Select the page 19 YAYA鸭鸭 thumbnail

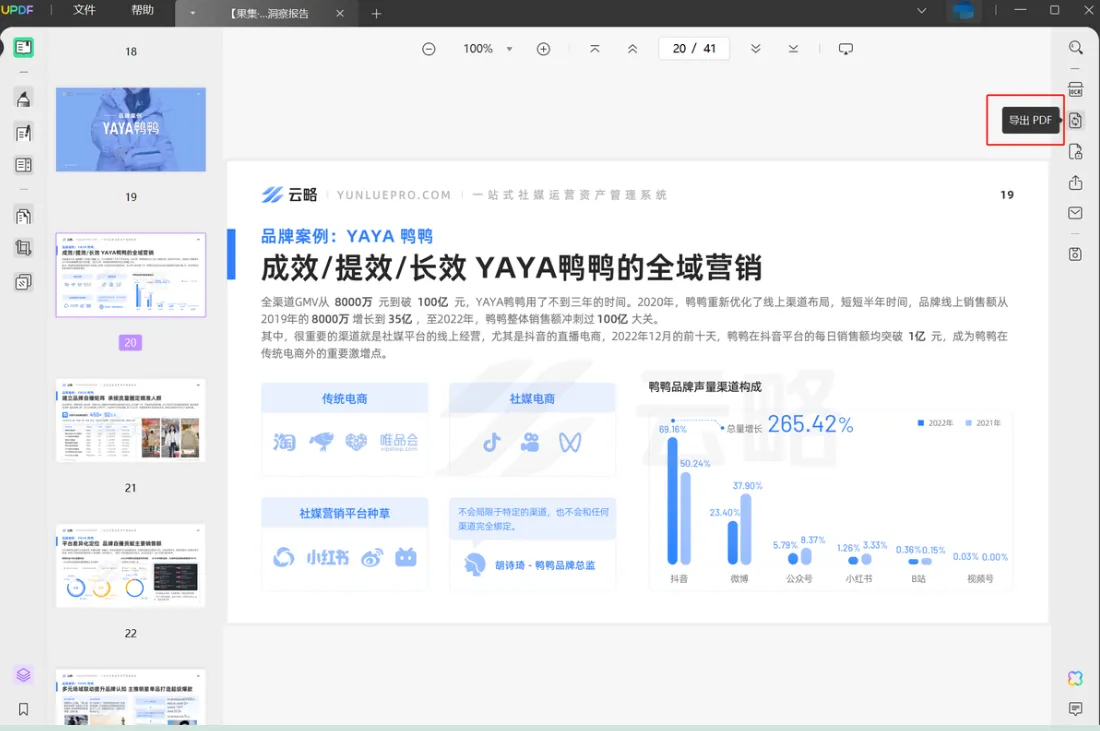click(x=131, y=130)
